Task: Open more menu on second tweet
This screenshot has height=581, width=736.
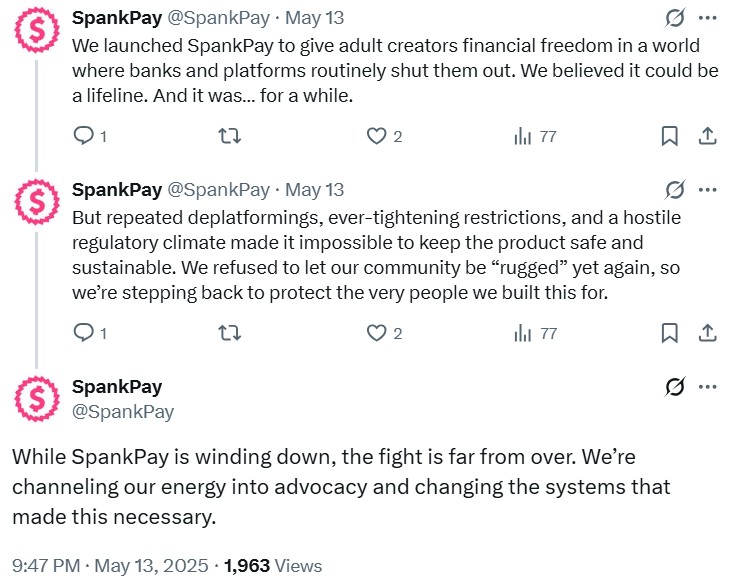Action: (x=707, y=189)
